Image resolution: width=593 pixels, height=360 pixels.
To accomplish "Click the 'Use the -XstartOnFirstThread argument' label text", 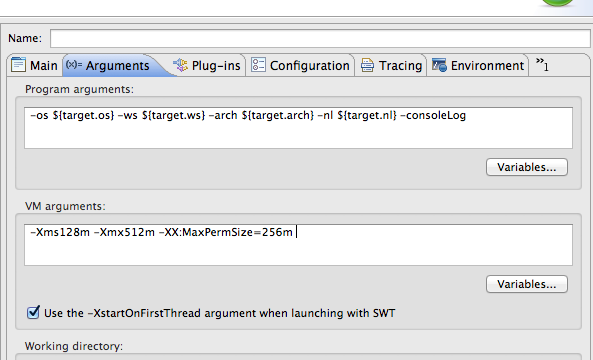I will coord(220,313).
